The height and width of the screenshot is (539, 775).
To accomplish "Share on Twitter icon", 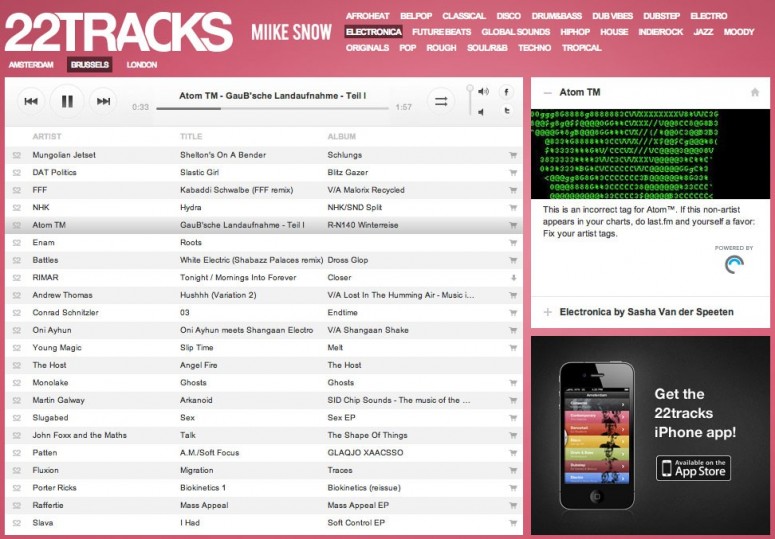I will pyautogui.click(x=506, y=111).
